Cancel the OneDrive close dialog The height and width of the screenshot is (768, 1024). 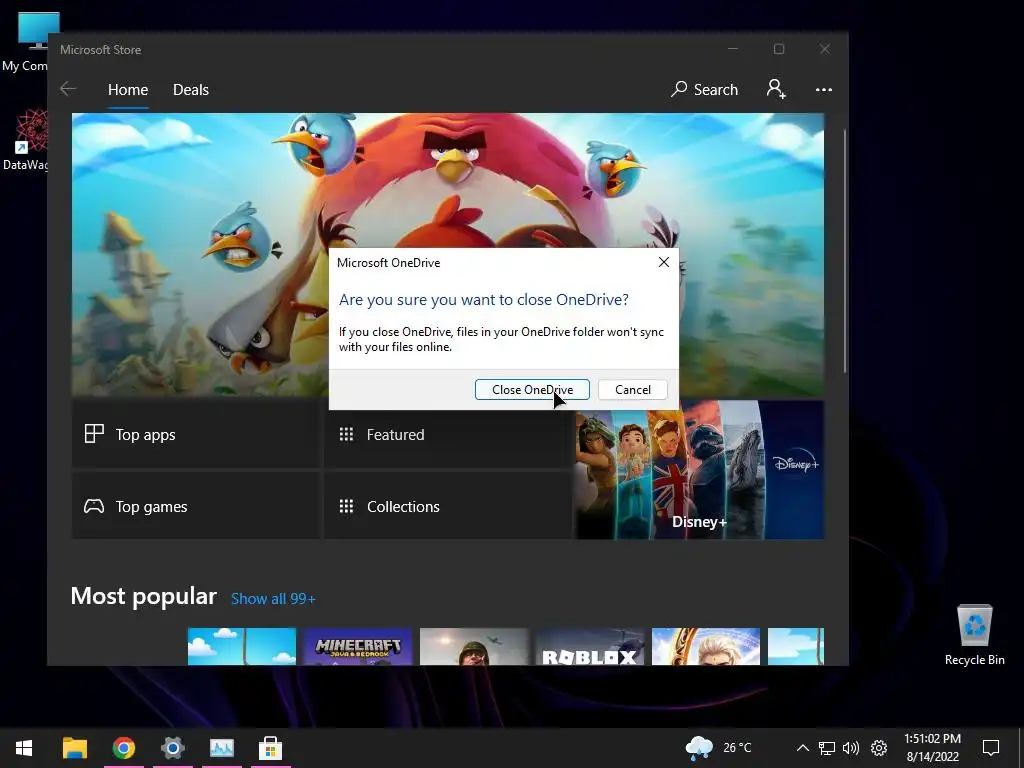coord(632,390)
